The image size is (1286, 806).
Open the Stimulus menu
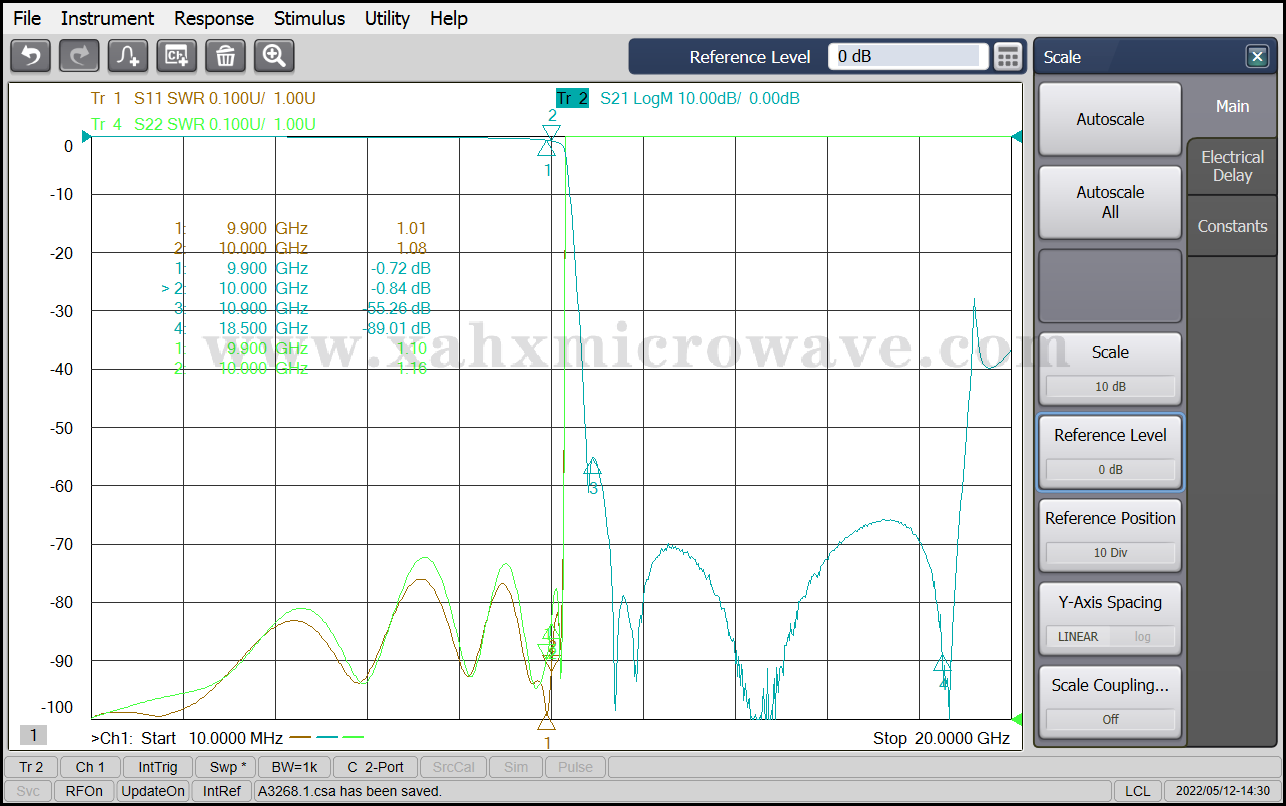(x=309, y=18)
